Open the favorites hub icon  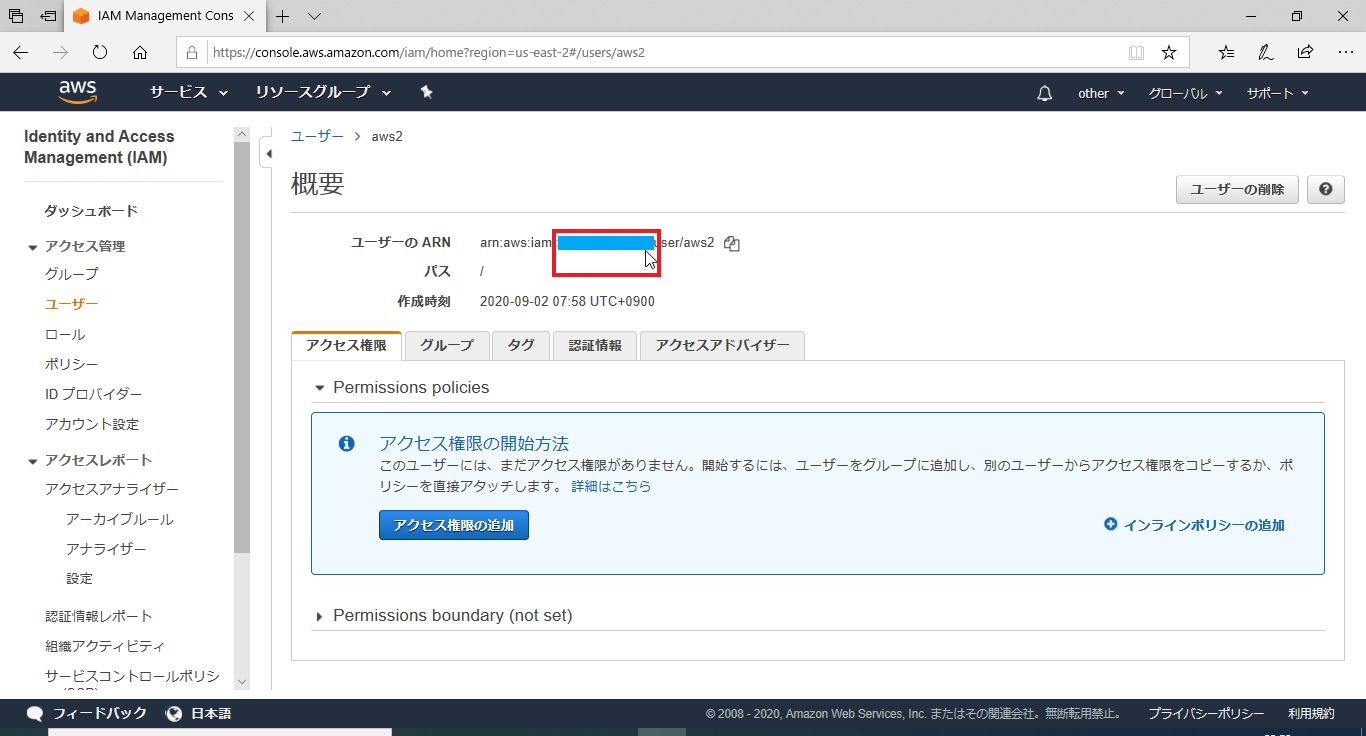1226,52
